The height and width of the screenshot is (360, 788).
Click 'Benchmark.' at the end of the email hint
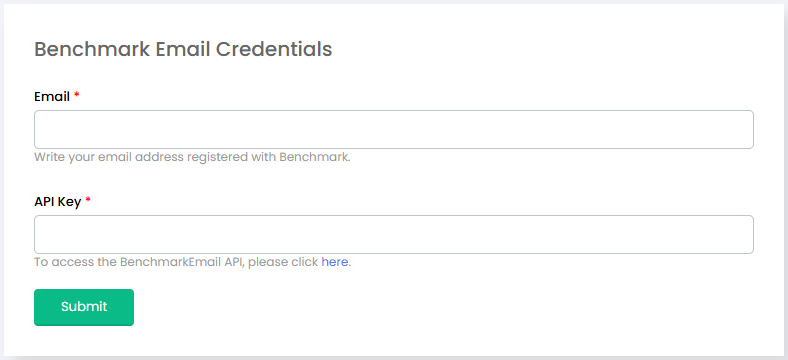click(315, 157)
